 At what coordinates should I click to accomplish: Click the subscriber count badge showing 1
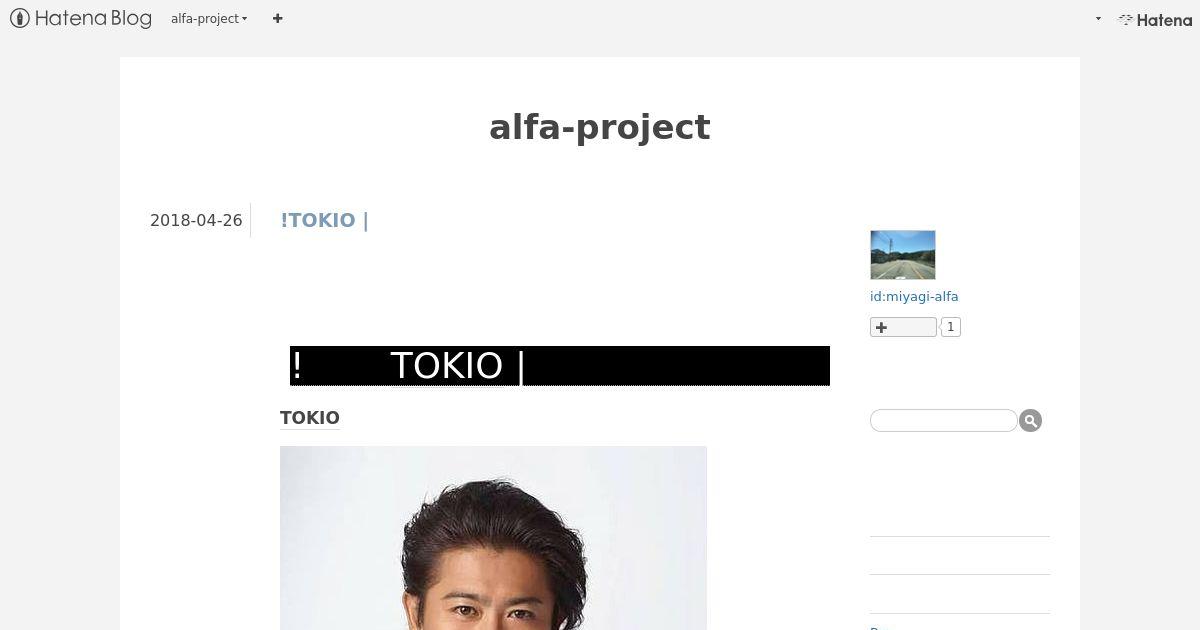click(950, 327)
